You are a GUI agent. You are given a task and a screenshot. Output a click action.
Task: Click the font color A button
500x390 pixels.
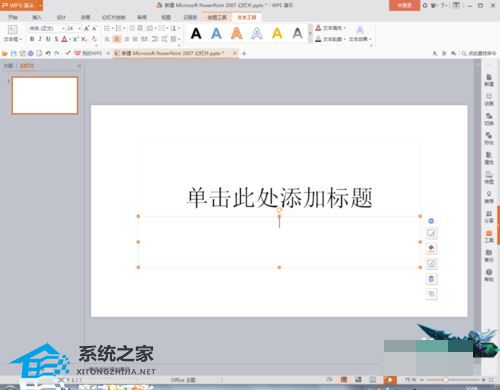pyautogui.click(x=64, y=39)
